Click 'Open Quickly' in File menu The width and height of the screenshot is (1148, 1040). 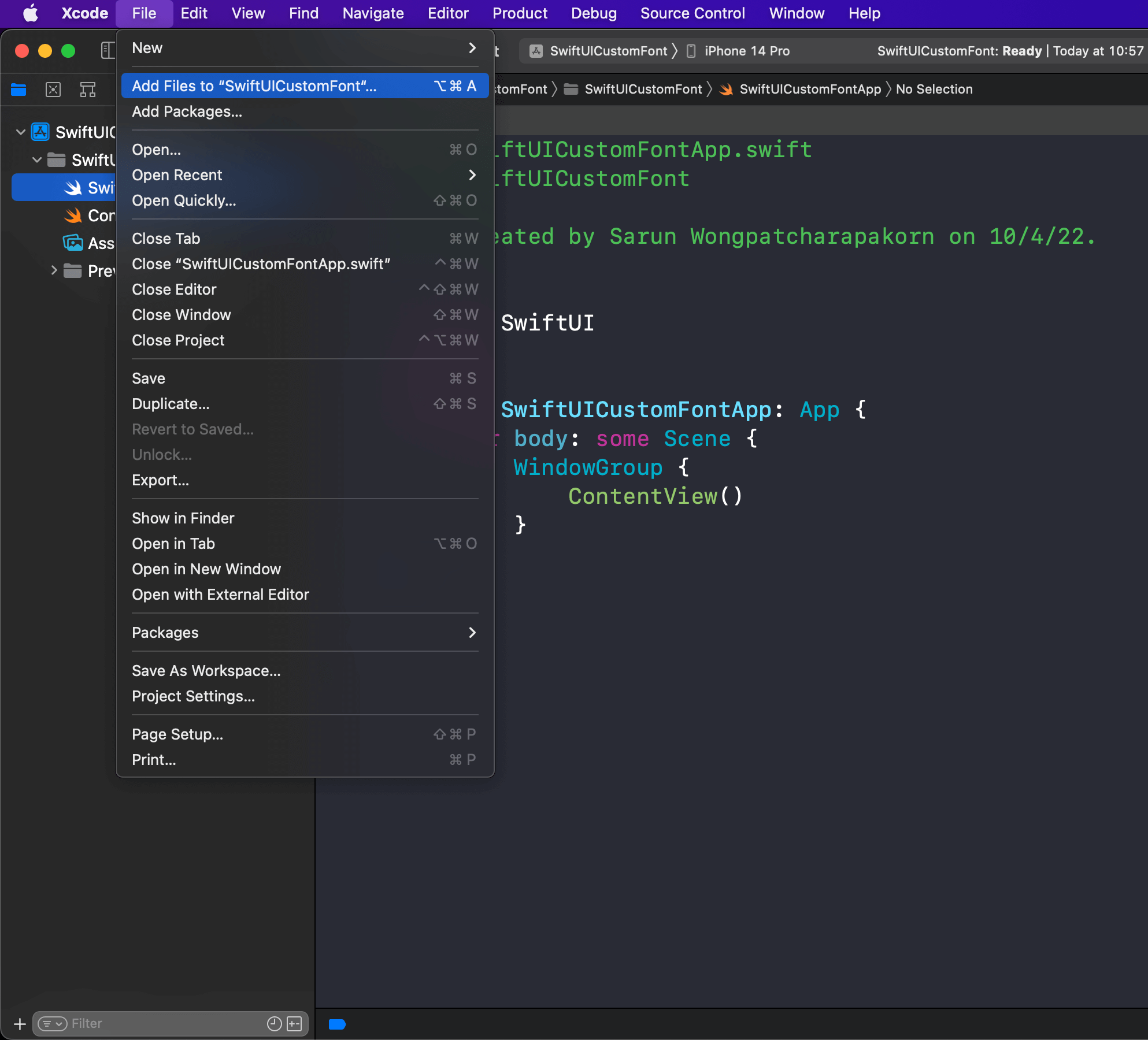[x=184, y=200]
